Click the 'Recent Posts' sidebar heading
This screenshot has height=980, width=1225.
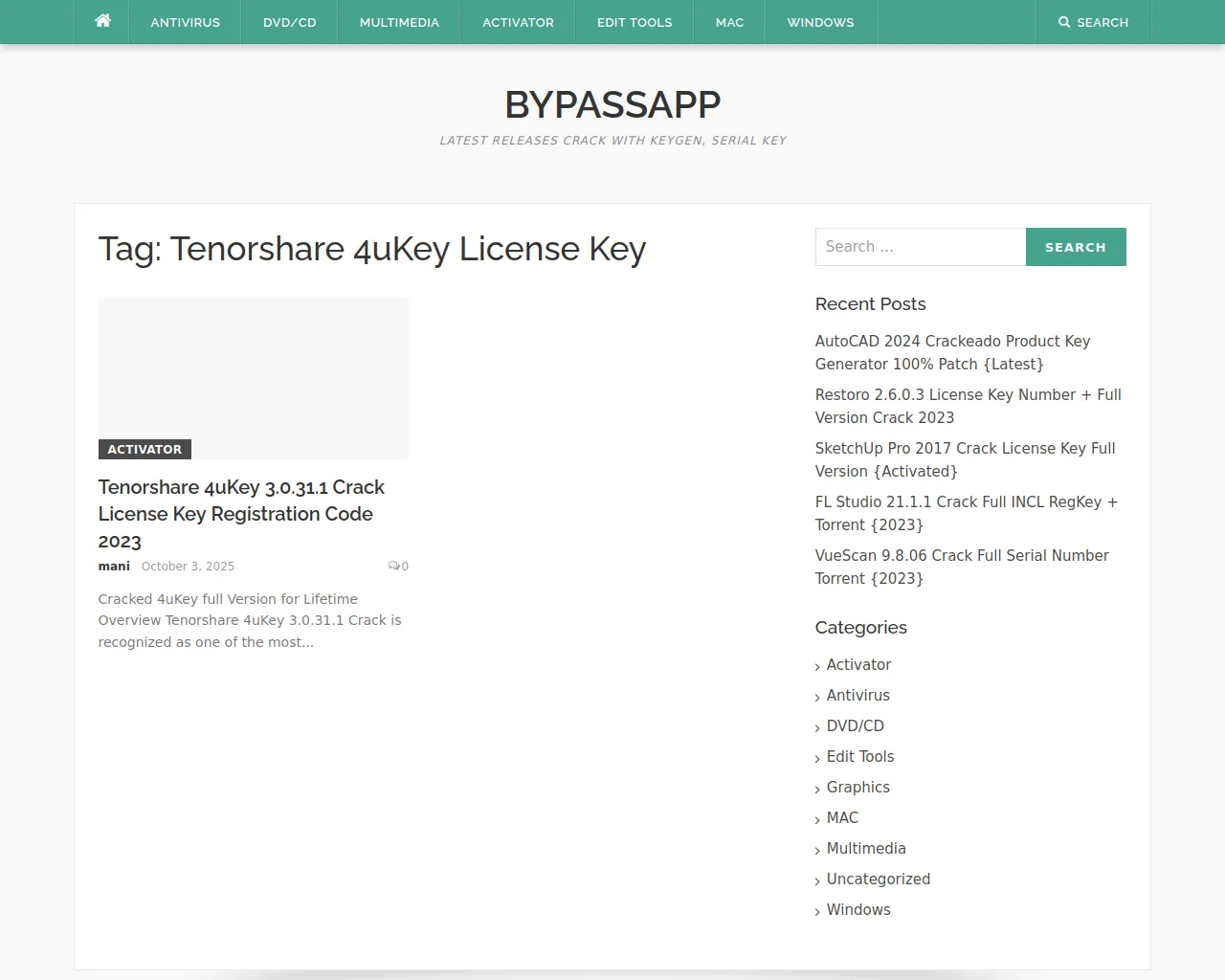pos(871,303)
